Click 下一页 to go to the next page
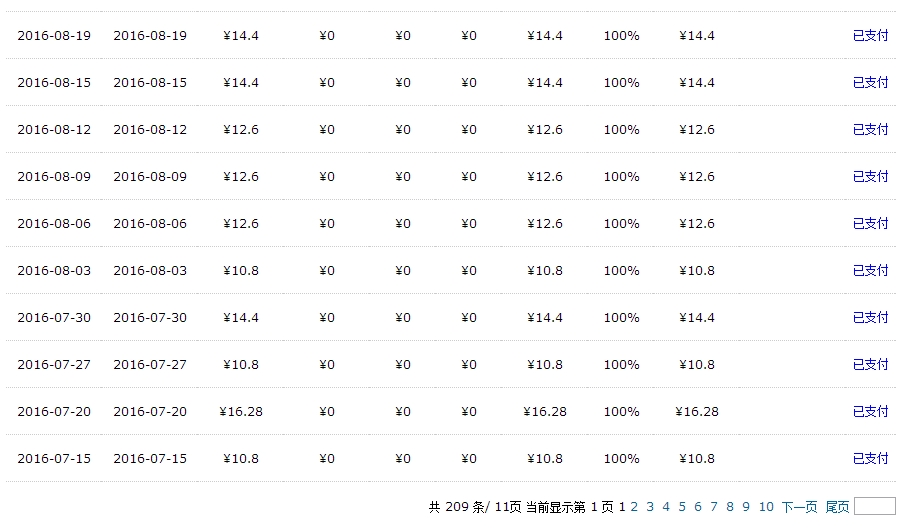The image size is (914, 529). (799, 507)
